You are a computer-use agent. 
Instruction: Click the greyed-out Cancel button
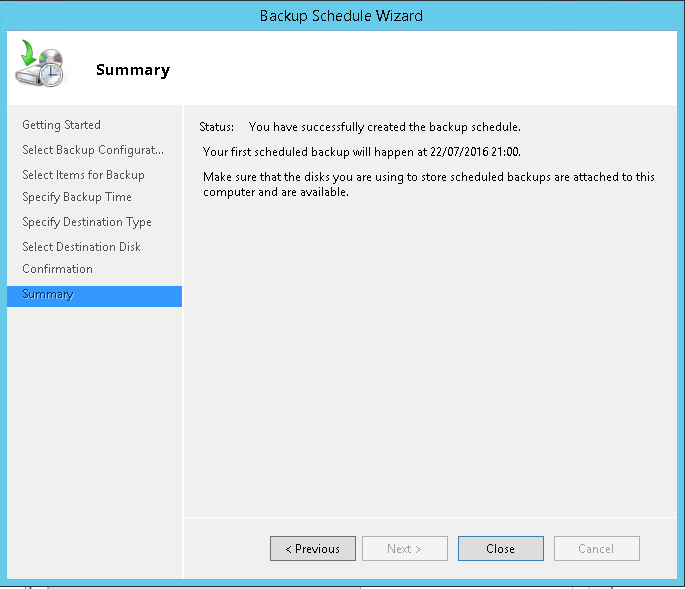(x=597, y=548)
